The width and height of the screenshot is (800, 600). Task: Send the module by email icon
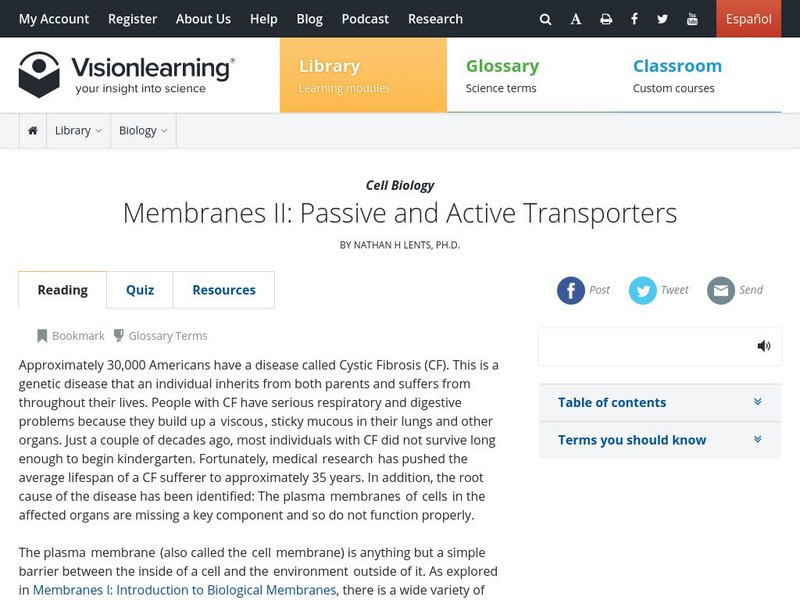pos(721,290)
